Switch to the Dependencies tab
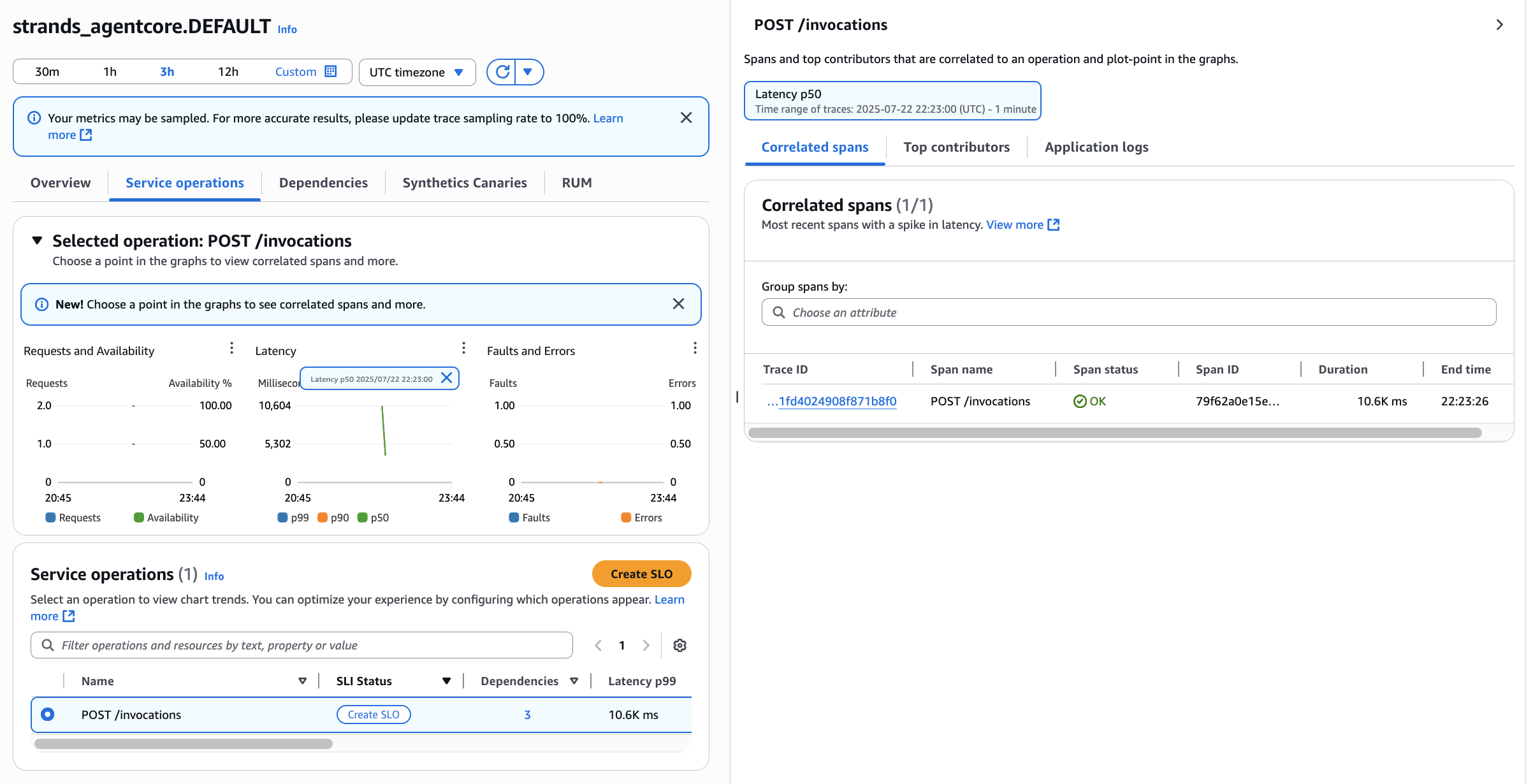The height and width of the screenshot is (784, 1526). click(323, 183)
